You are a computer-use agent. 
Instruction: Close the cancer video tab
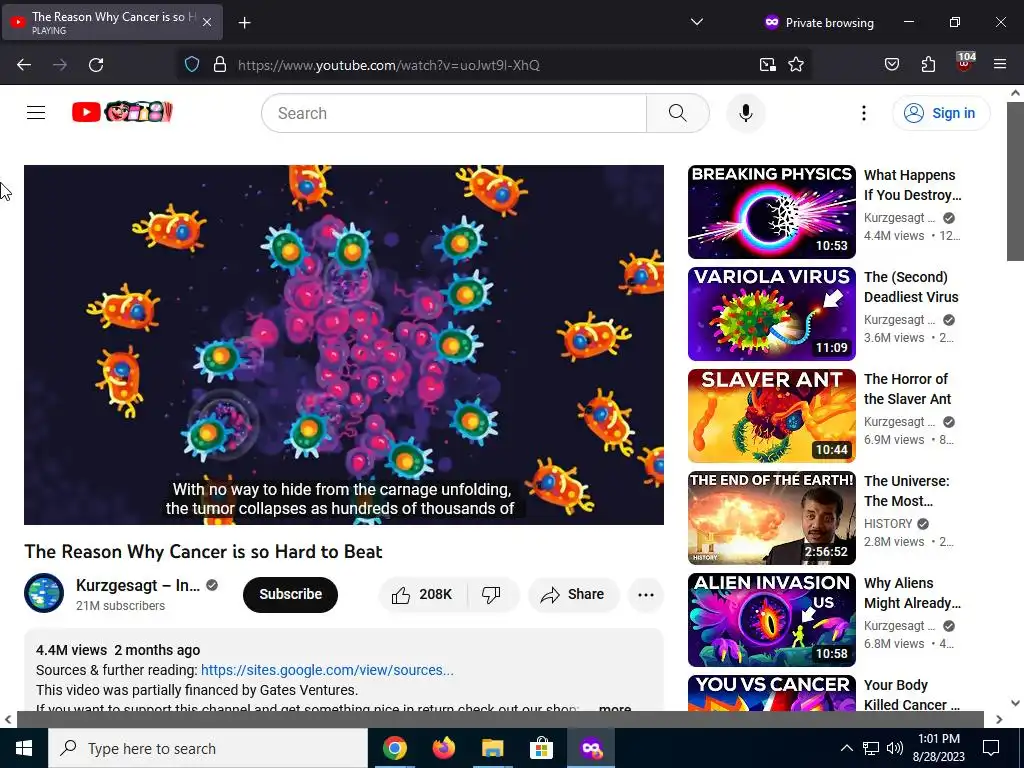pos(206,22)
